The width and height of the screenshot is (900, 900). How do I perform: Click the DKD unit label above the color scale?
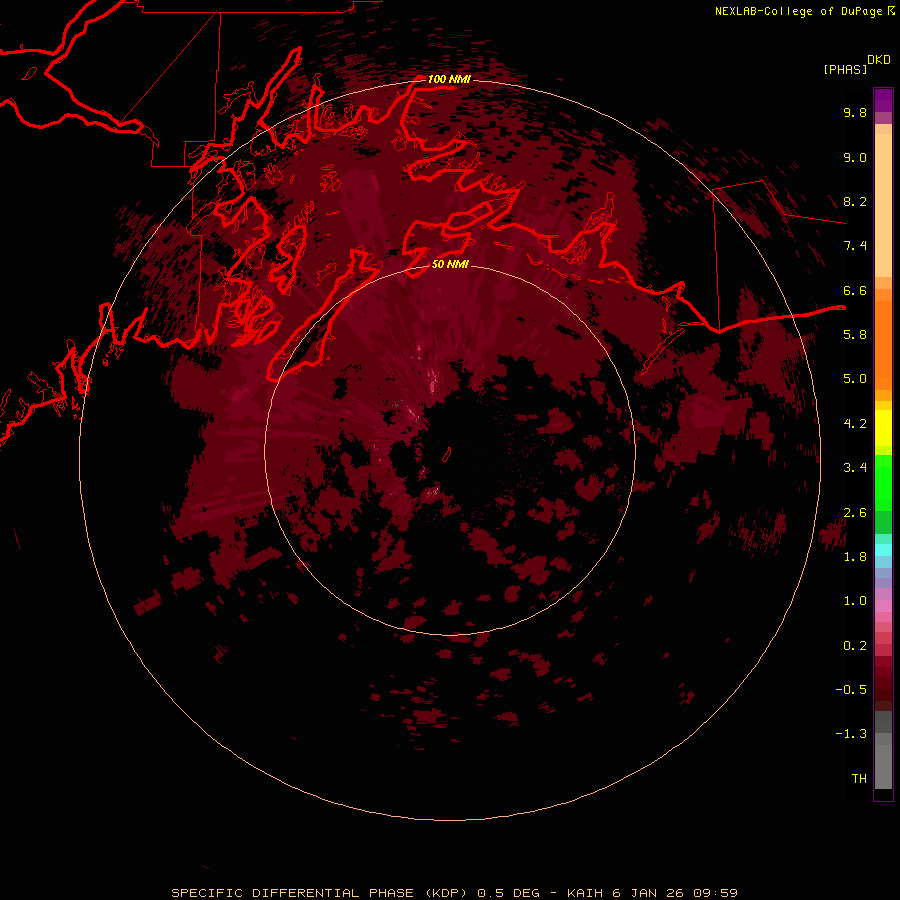[879, 60]
